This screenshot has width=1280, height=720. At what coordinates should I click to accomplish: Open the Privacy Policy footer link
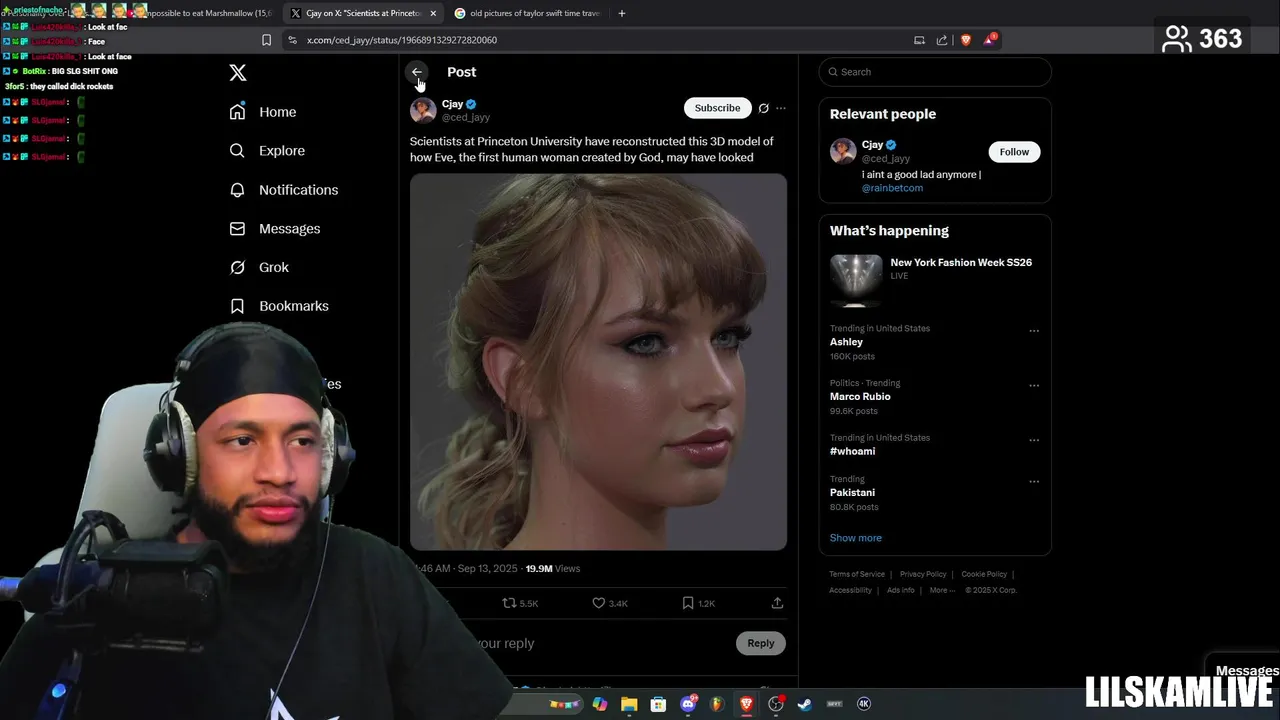[x=923, y=574]
